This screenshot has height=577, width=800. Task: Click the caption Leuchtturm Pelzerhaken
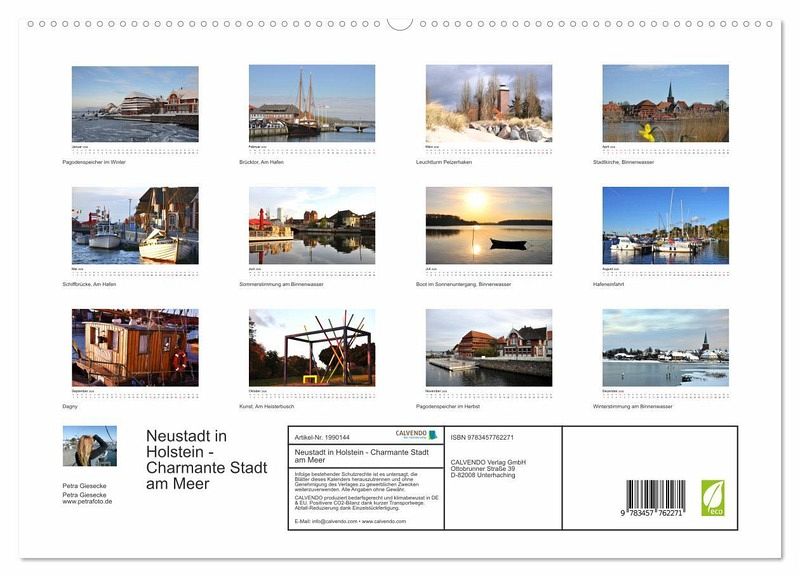click(444, 162)
